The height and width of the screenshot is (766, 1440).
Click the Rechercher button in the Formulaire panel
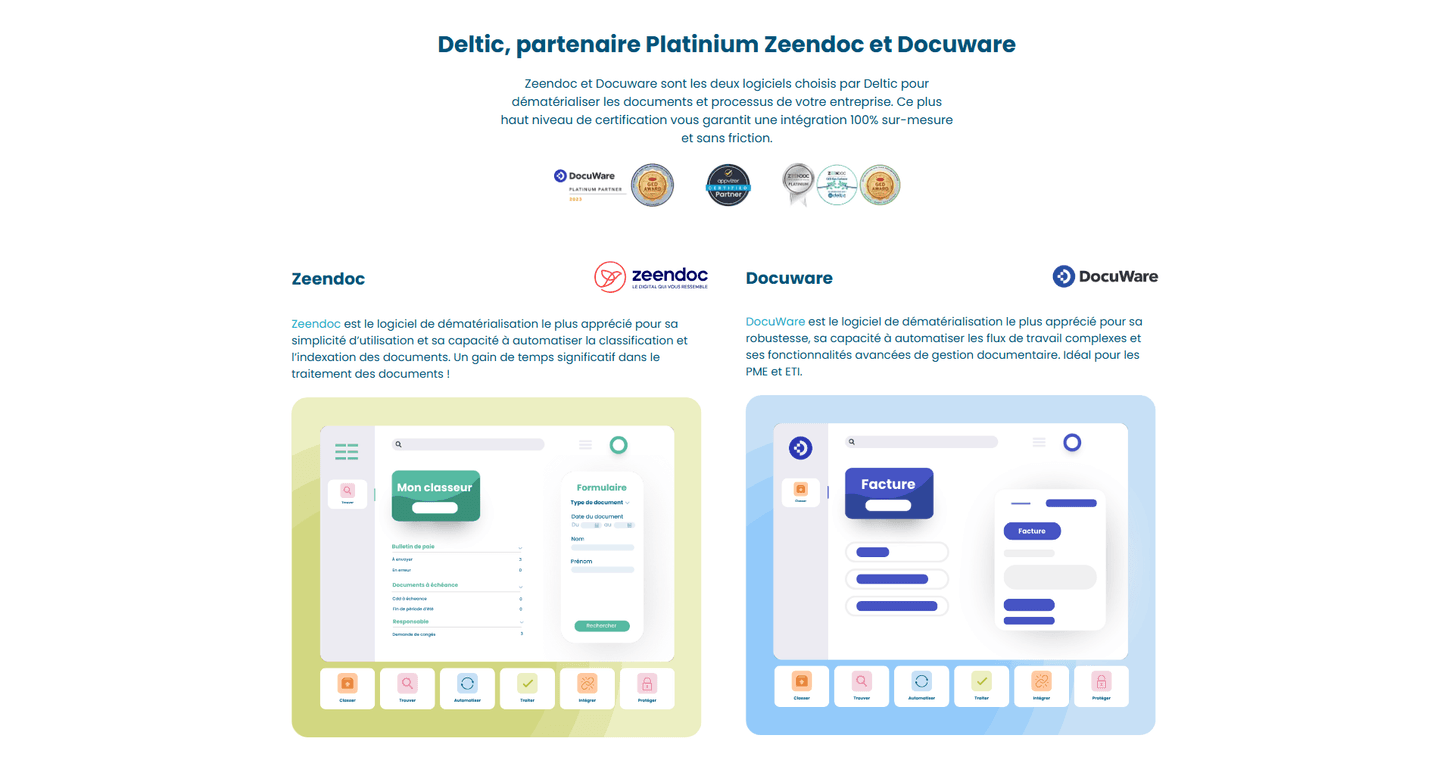click(602, 626)
